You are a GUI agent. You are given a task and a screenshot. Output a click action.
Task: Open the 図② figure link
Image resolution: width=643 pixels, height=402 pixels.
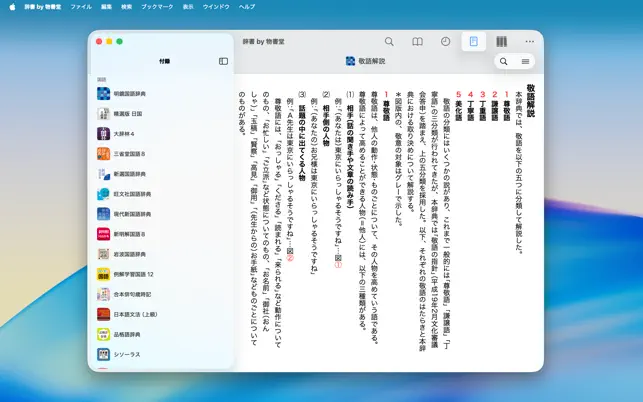pos(290,254)
